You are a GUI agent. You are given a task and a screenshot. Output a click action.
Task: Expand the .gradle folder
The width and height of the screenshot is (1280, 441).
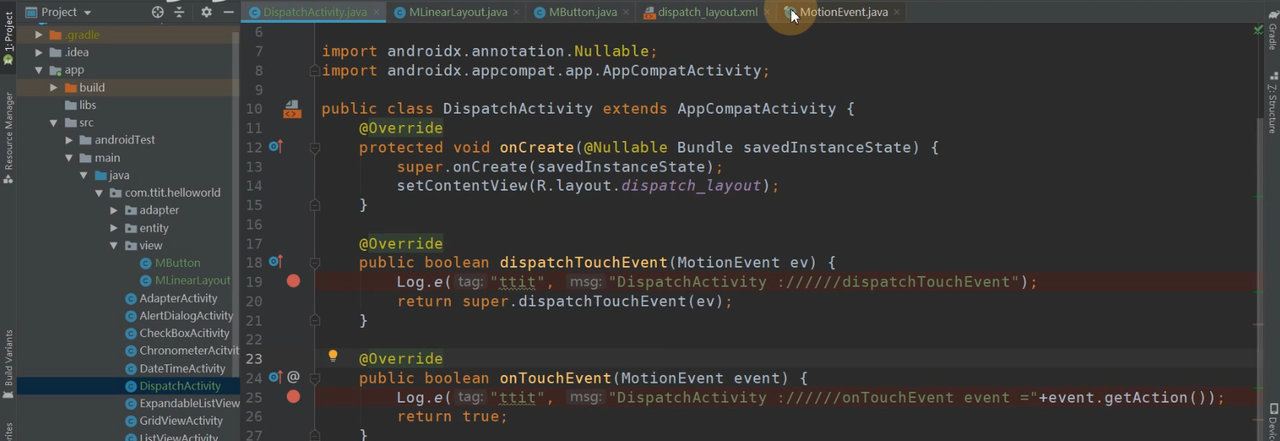point(39,35)
